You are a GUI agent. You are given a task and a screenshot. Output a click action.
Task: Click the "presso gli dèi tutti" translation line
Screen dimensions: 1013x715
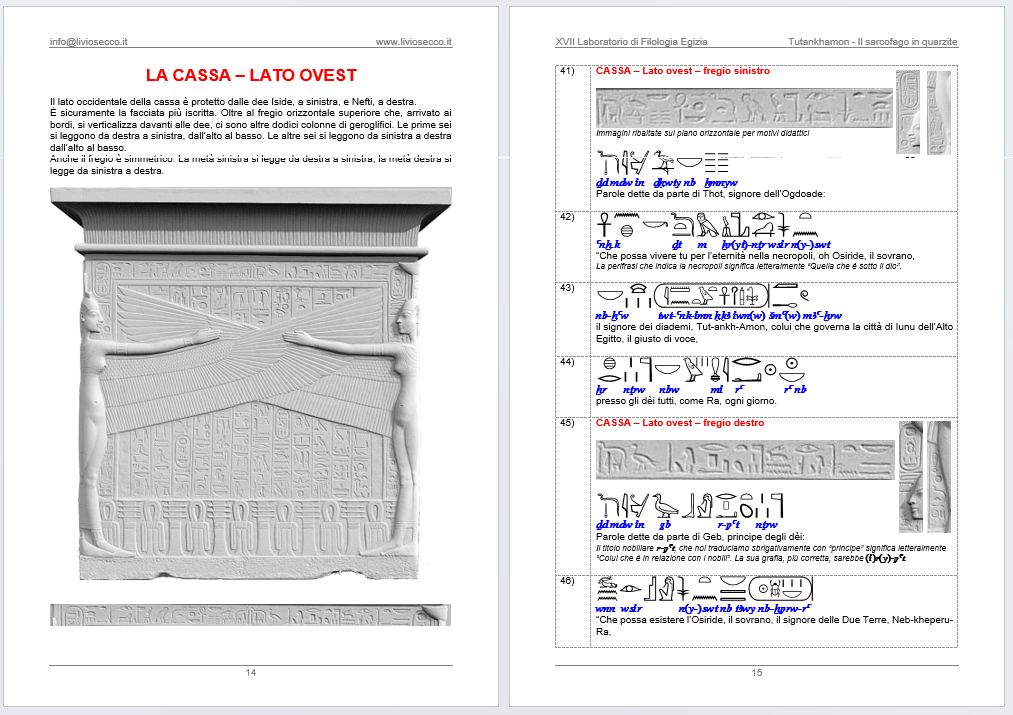tap(685, 401)
